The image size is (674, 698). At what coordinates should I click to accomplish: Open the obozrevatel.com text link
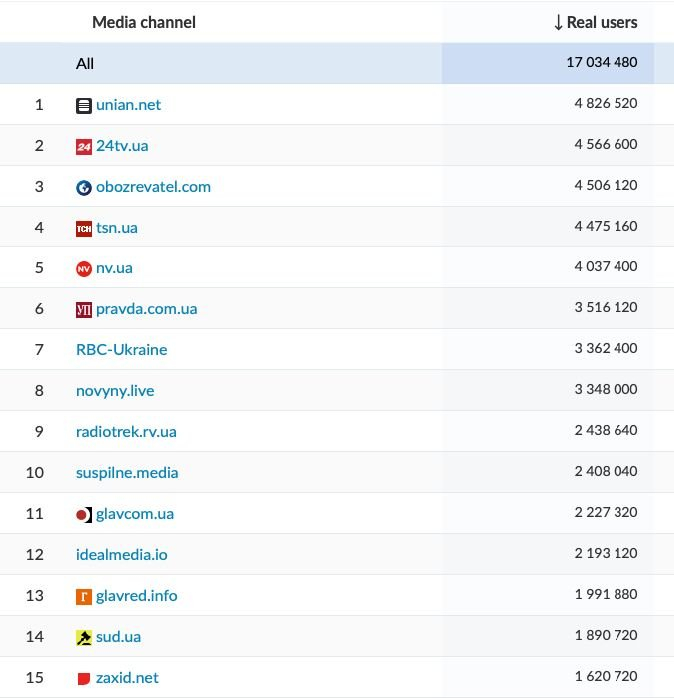click(154, 187)
